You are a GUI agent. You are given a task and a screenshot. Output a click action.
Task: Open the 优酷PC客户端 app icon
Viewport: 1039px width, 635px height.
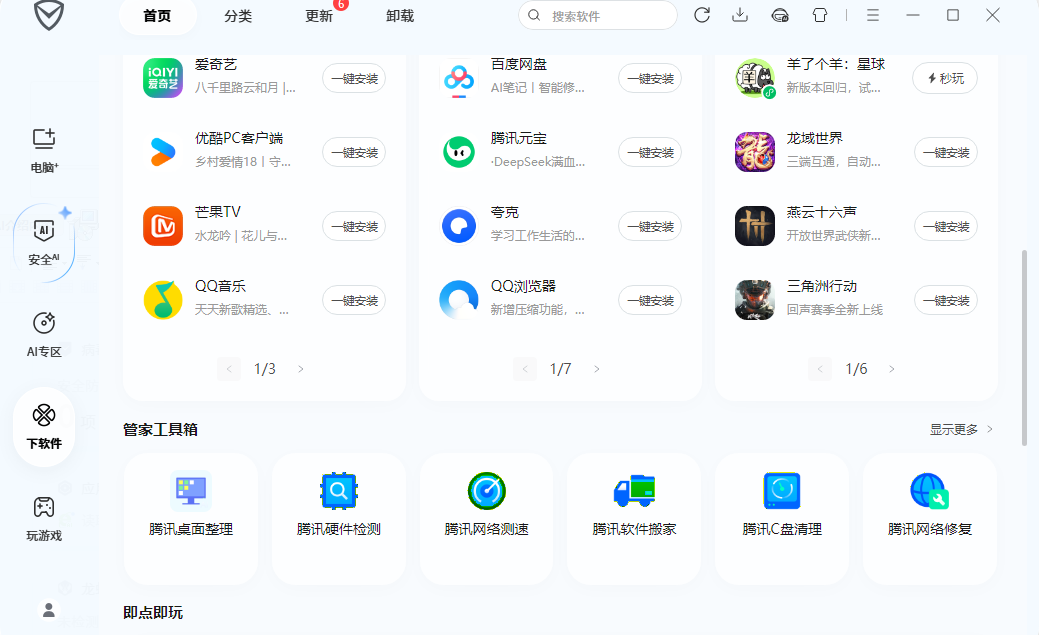163,152
